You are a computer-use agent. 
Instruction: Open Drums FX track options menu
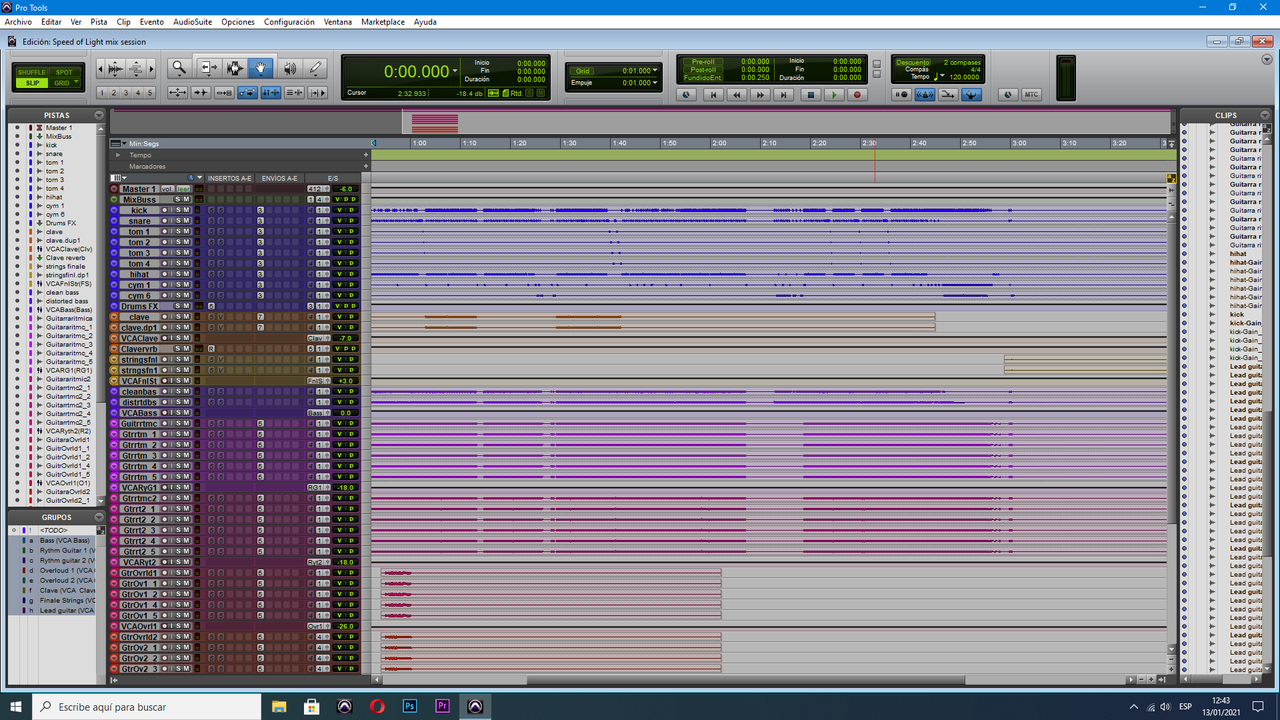coord(114,306)
